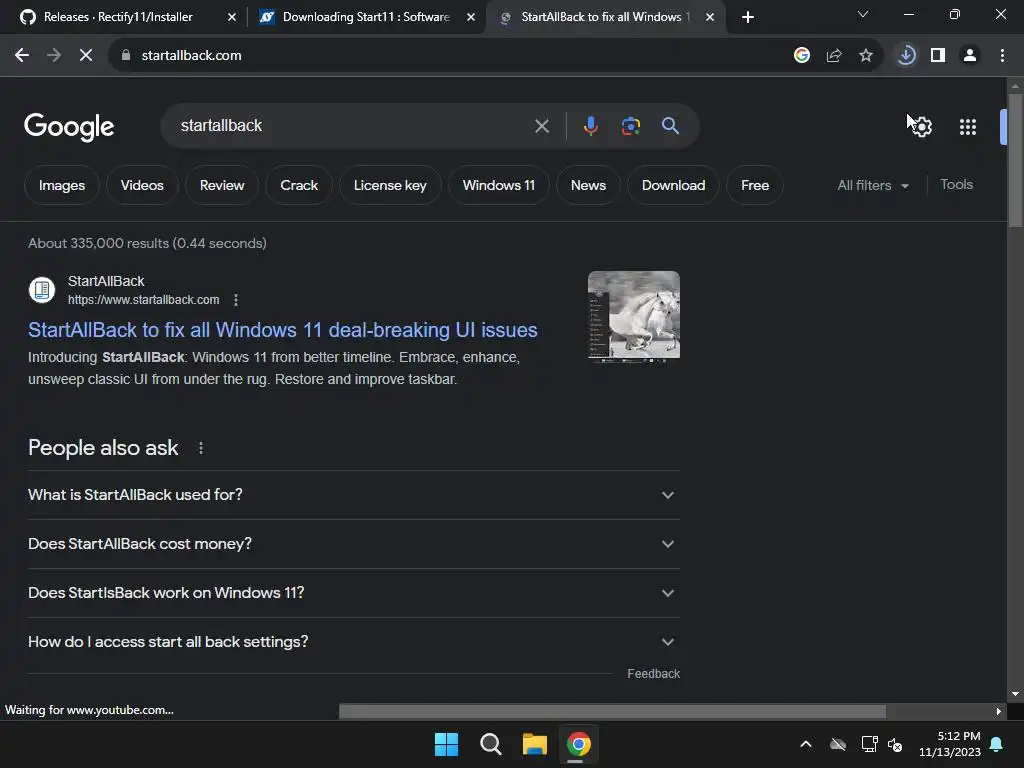Stop loading the page
The height and width of the screenshot is (768, 1024).
pyautogui.click(x=86, y=56)
